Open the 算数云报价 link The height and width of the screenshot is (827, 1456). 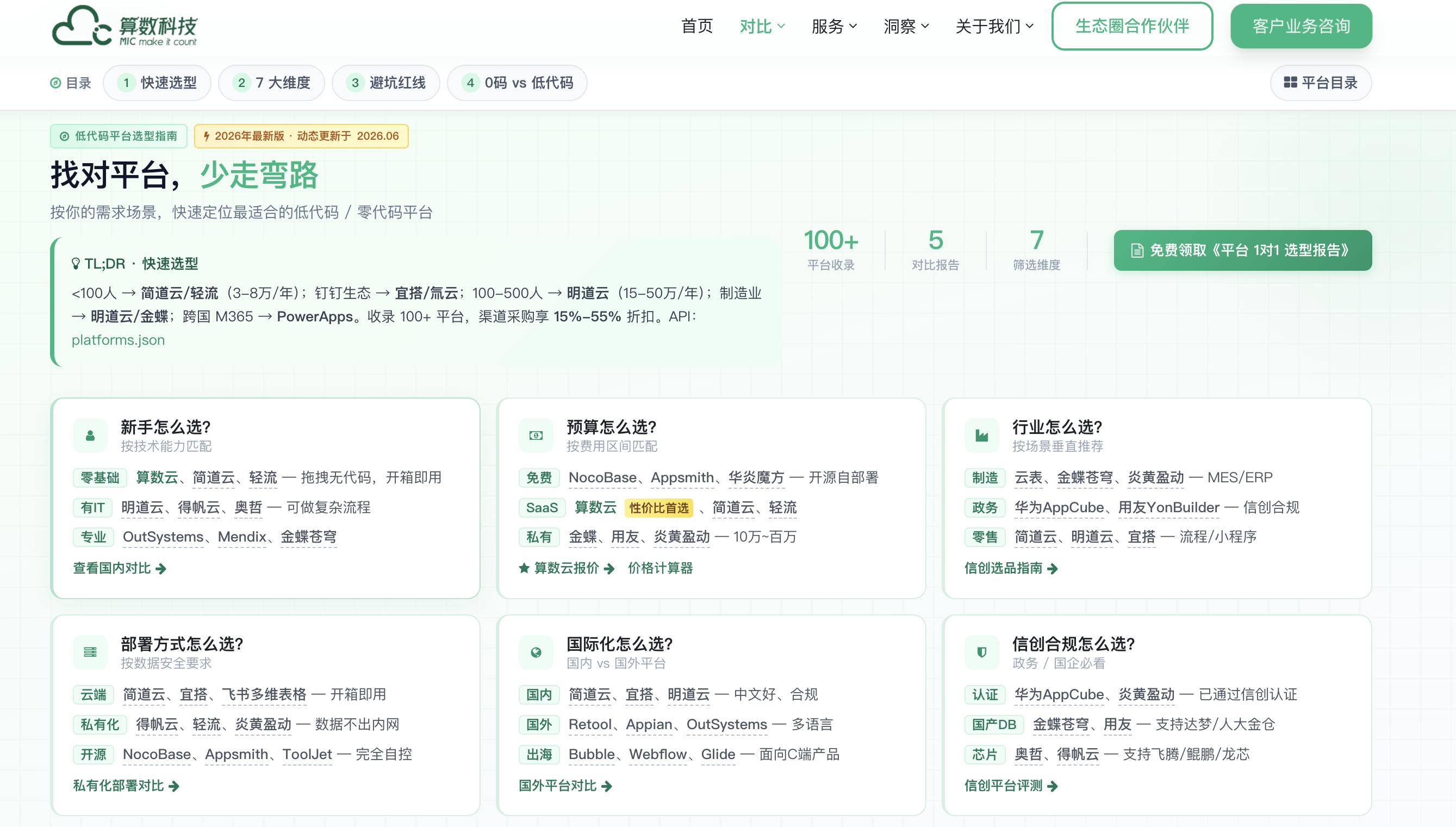567,568
